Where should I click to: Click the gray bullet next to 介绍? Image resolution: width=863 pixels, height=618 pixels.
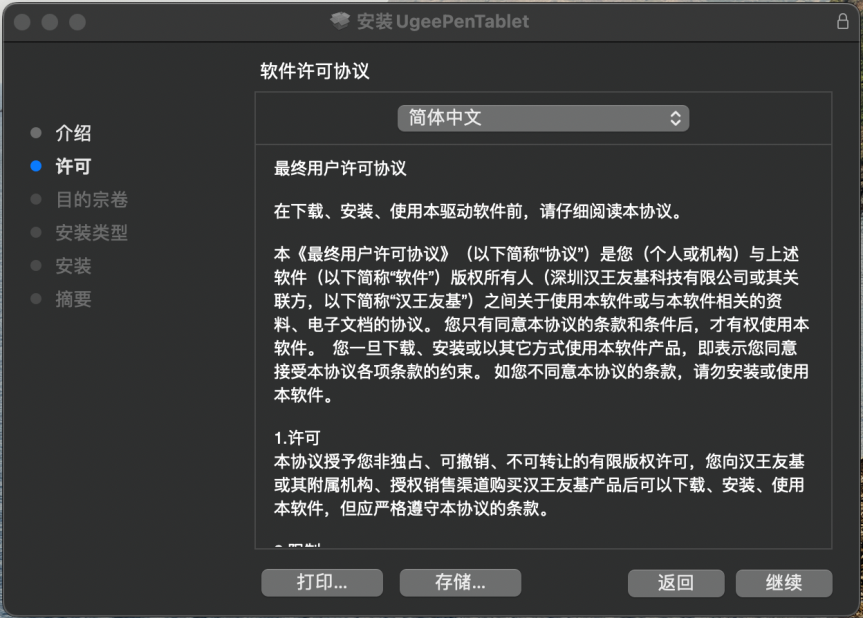pos(36,133)
